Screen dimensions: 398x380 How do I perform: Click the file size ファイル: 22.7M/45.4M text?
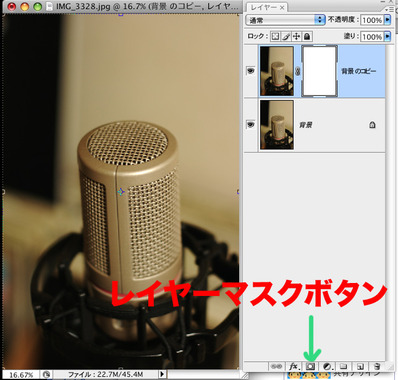tap(105, 374)
